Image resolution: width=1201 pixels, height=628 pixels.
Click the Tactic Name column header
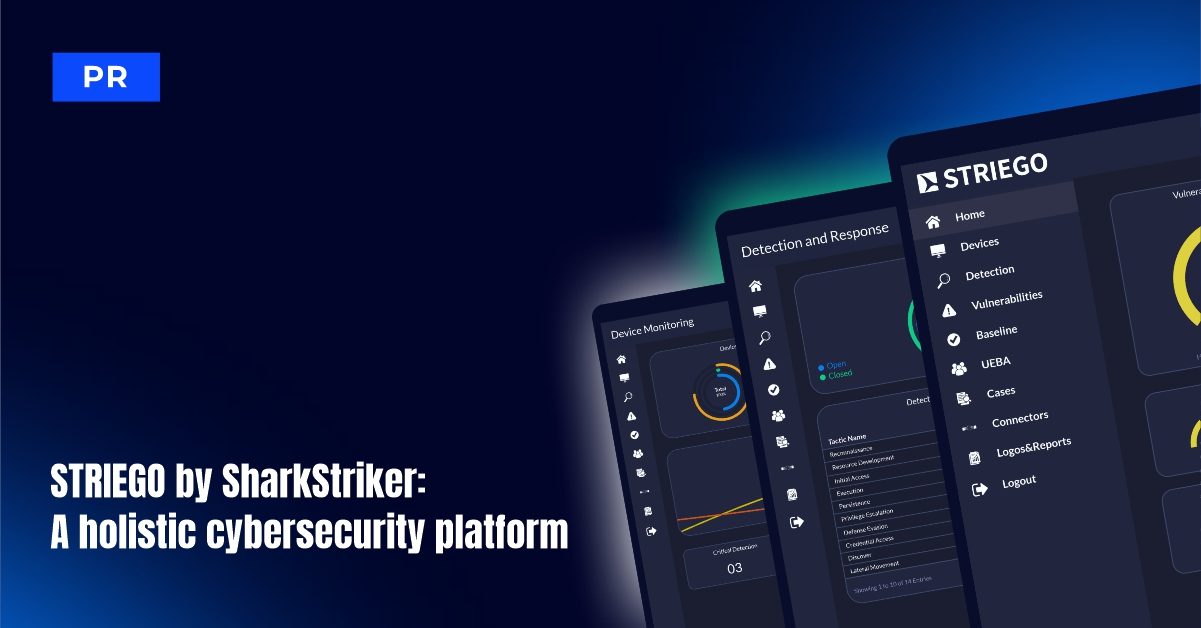[847, 438]
